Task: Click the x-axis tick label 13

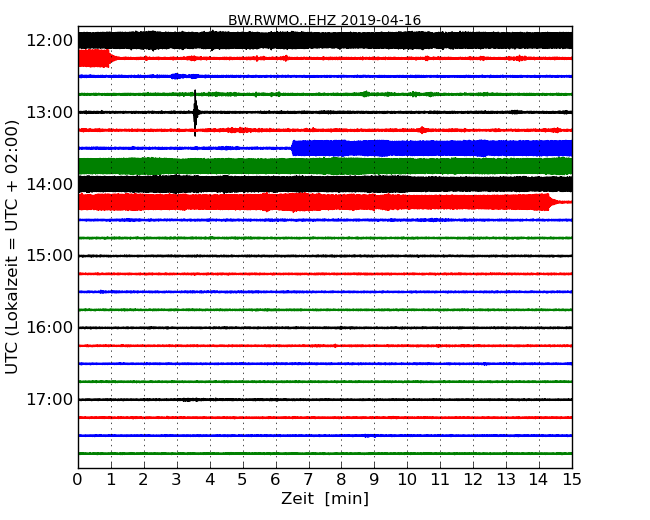Action: [x=506, y=479]
